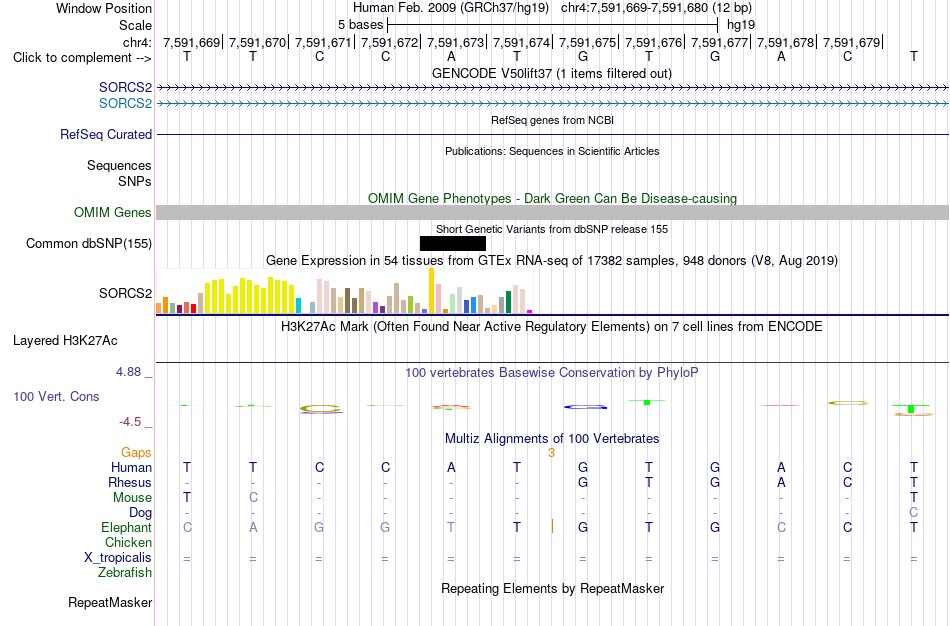Click the magenta bar ending the GTEx chart
950x626 pixels.
point(530,311)
